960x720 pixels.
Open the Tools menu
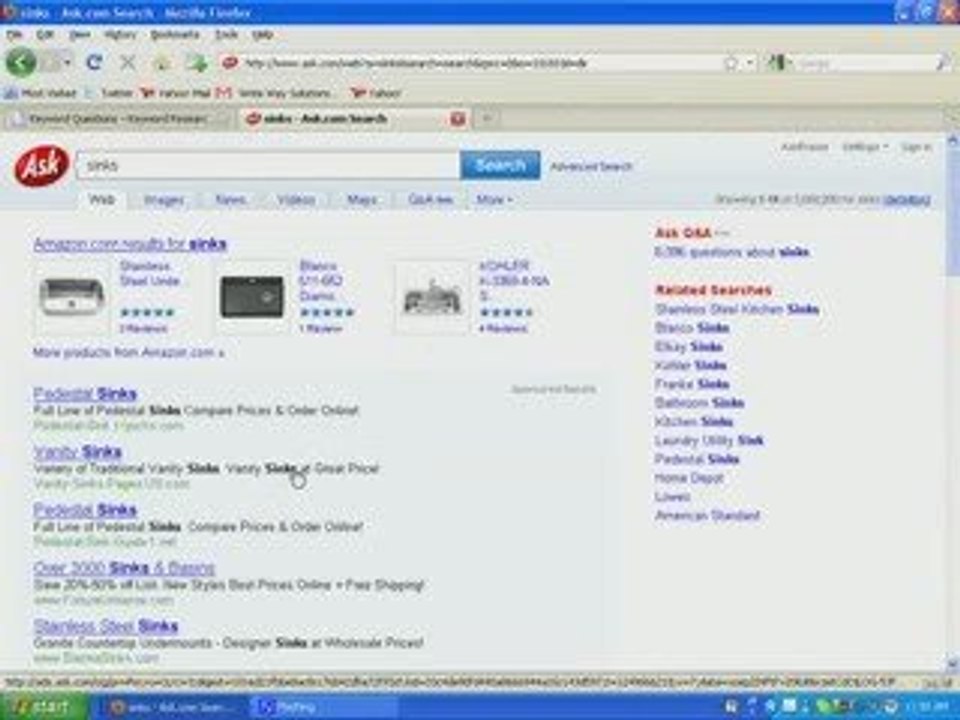pos(226,35)
